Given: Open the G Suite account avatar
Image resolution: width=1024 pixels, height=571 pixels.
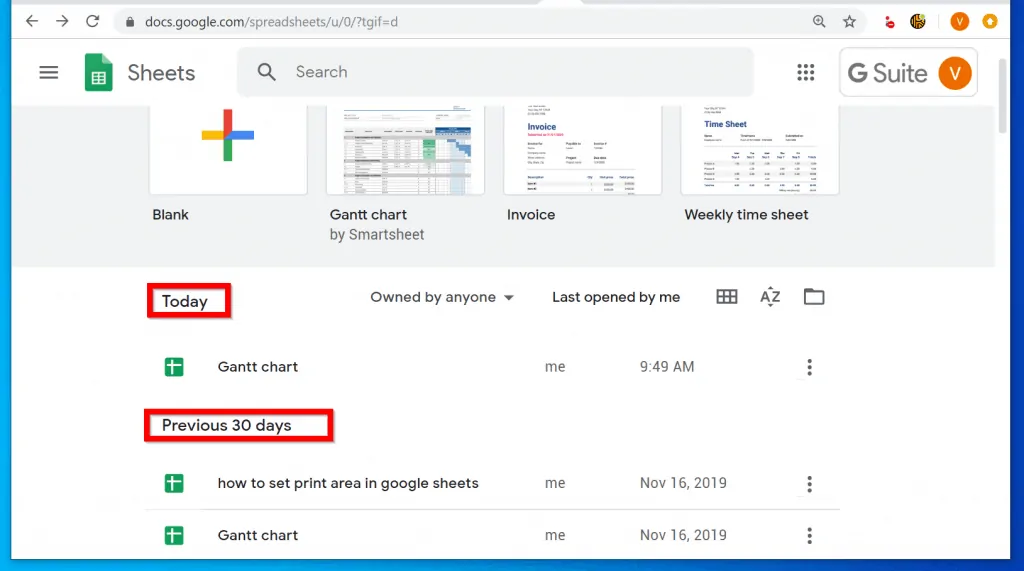Looking at the screenshot, I should (x=955, y=73).
